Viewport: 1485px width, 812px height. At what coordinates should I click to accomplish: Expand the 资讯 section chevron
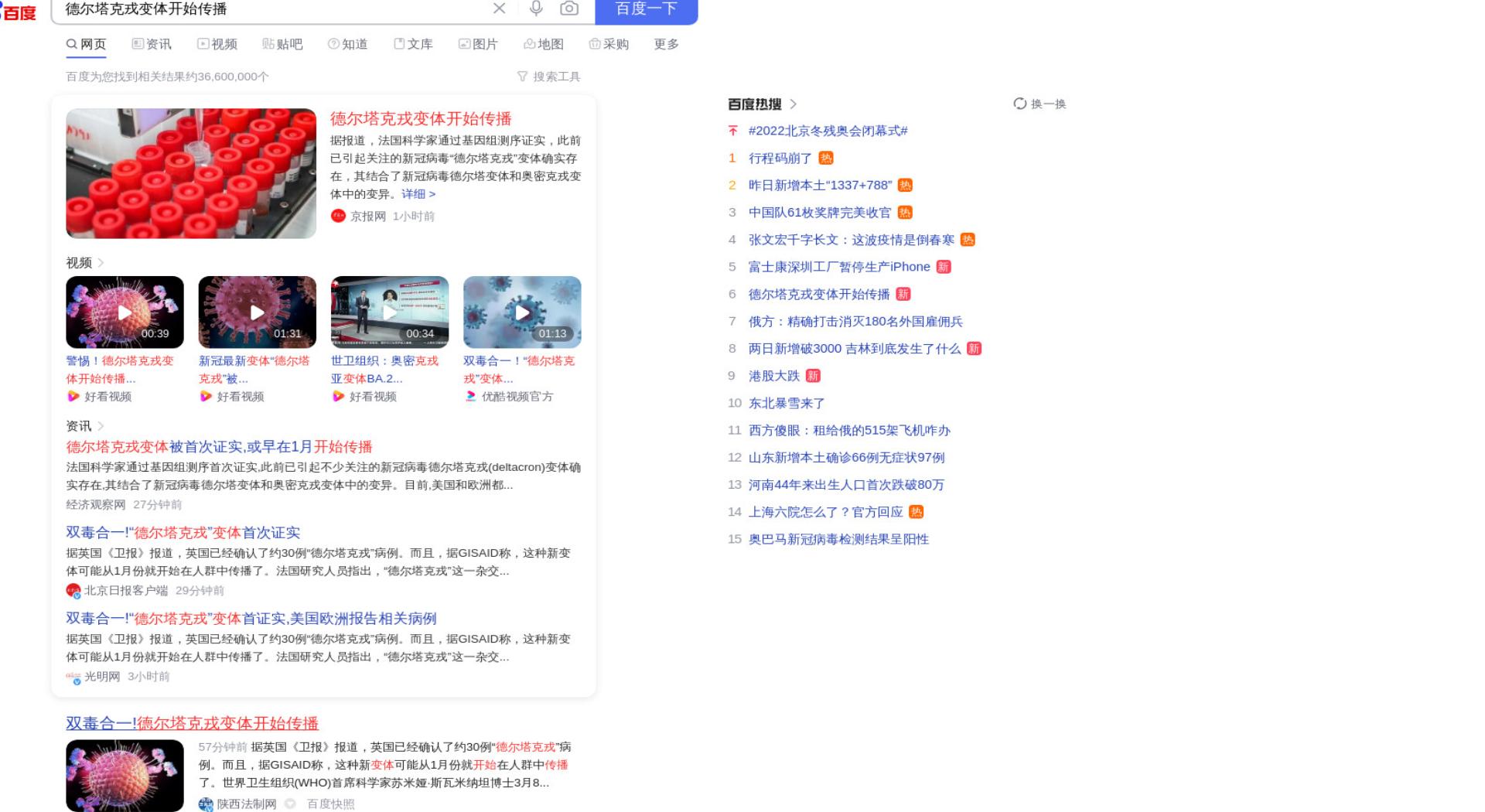(101, 426)
